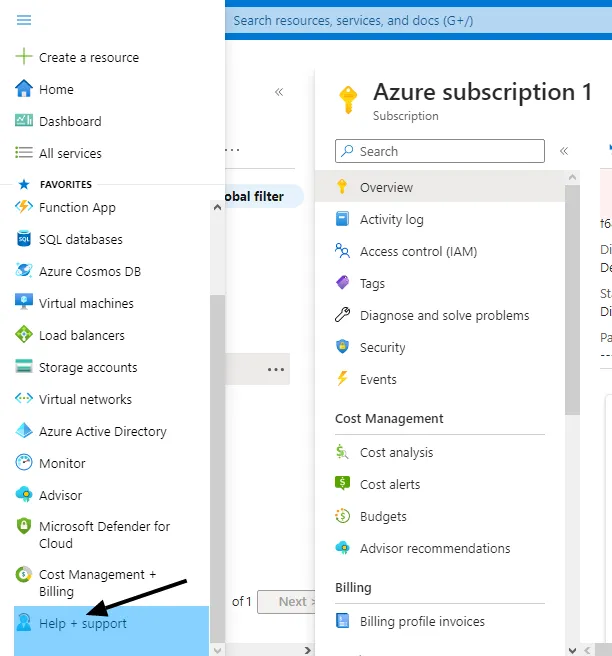This screenshot has width=612, height=656.
Task: Open Create a resource
Action: [x=89, y=57]
